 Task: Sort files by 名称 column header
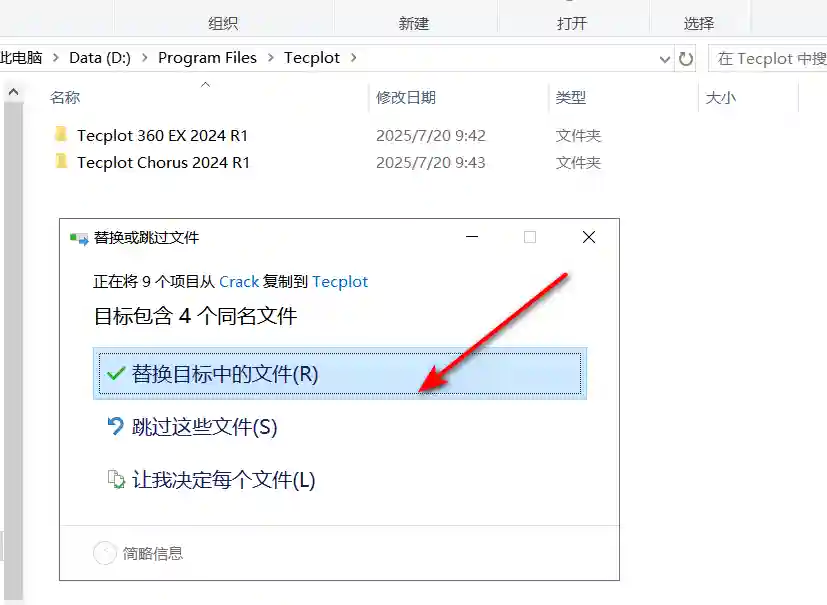click(65, 98)
